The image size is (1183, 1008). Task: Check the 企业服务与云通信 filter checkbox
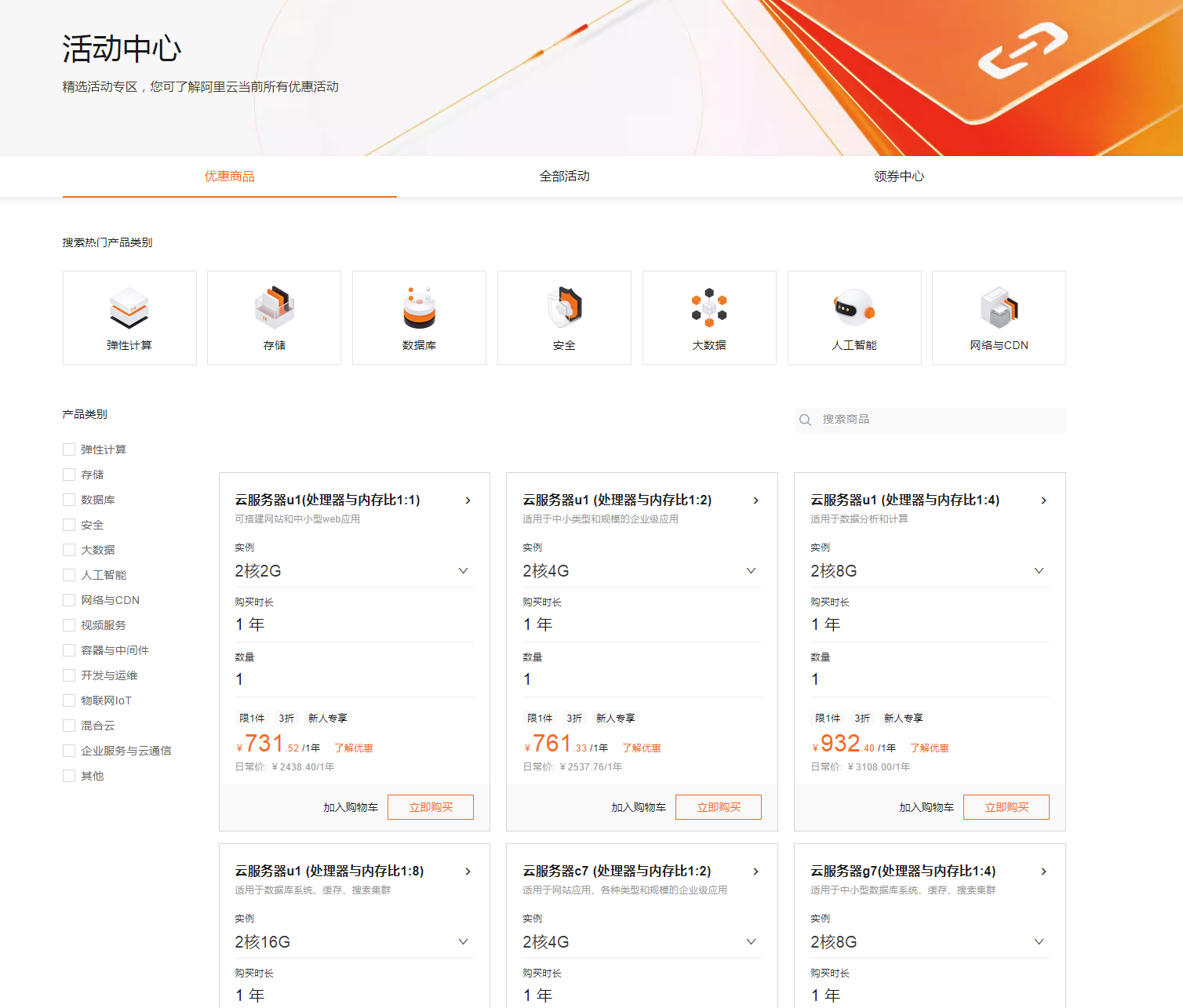tap(69, 751)
